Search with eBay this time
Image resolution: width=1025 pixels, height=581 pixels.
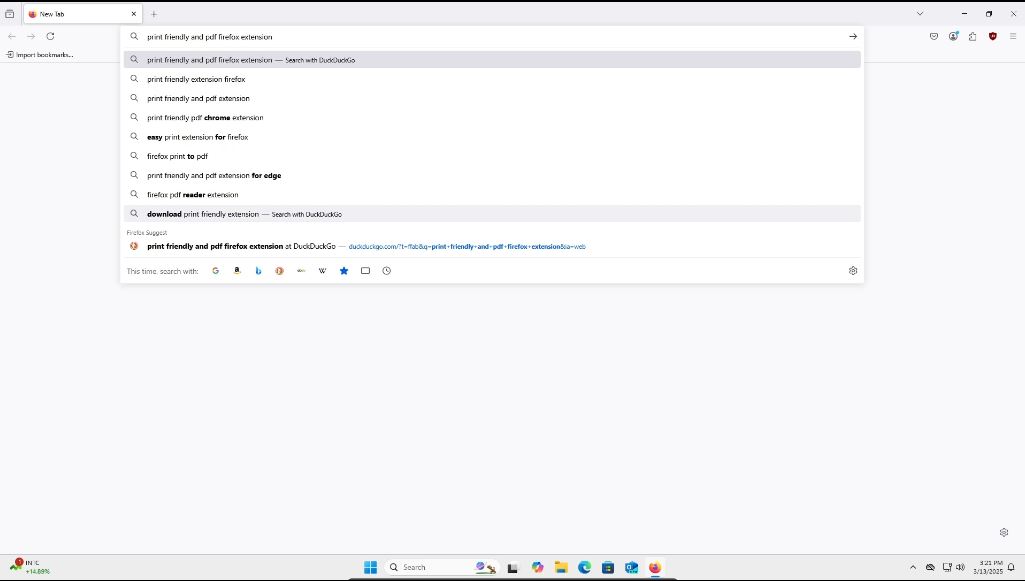(x=301, y=271)
